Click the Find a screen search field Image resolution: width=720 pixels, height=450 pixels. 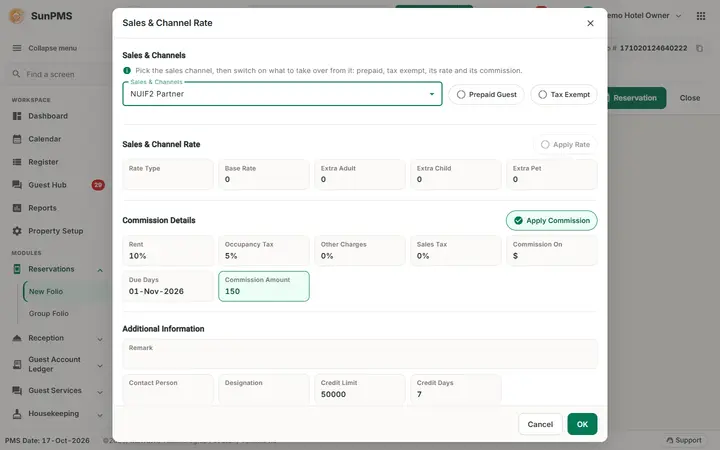(57, 74)
